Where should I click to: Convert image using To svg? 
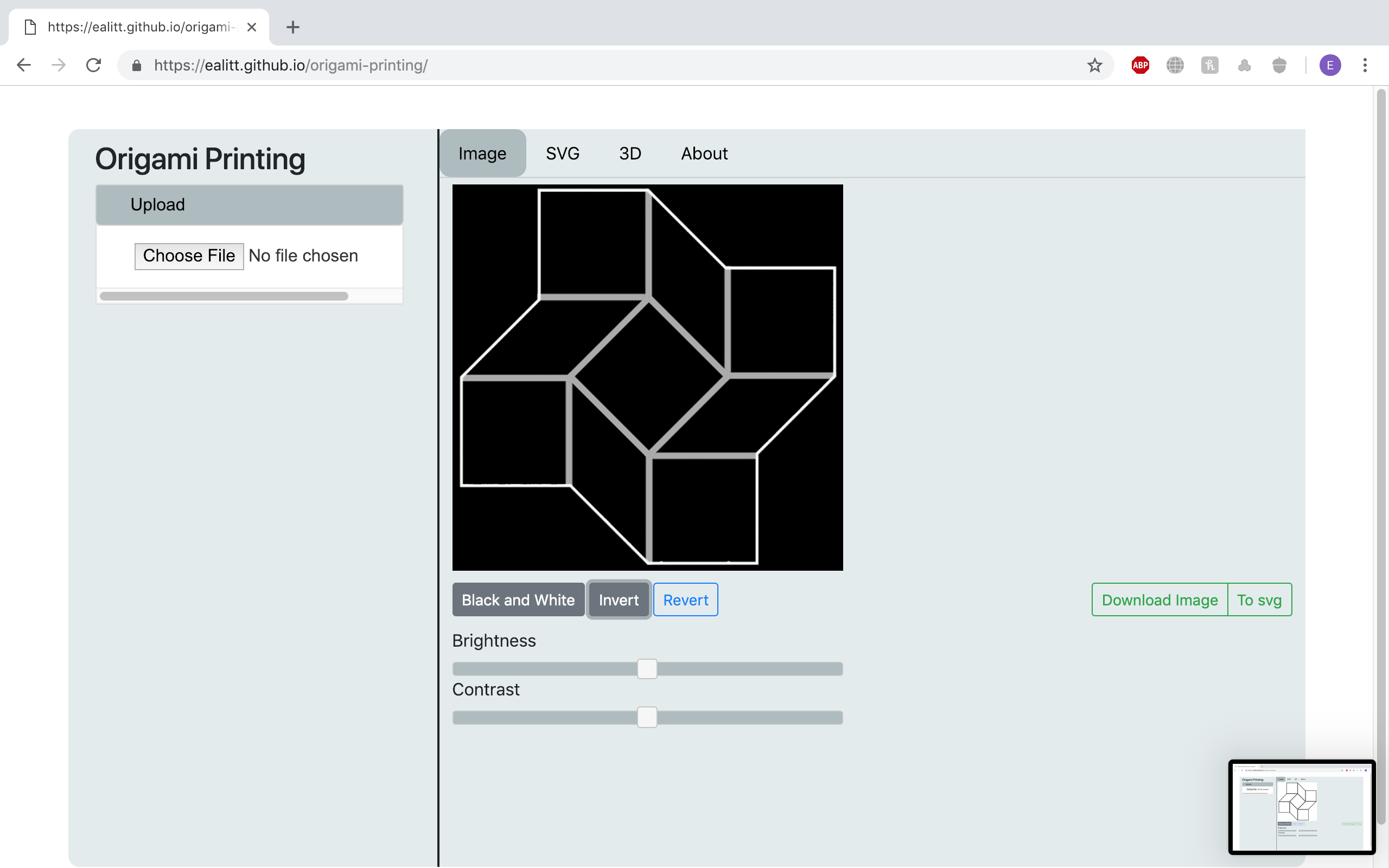pyautogui.click(x=1259, y=600)
